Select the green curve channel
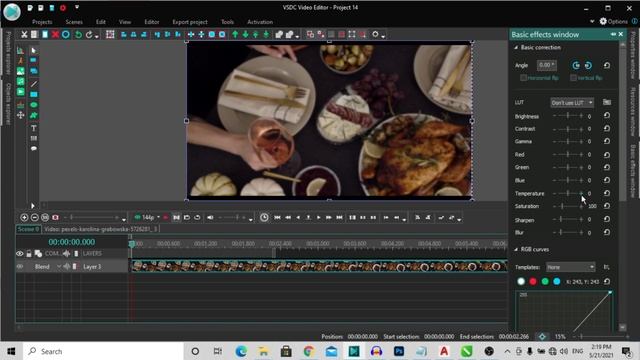The image size is (640, 360). point(545,281)
